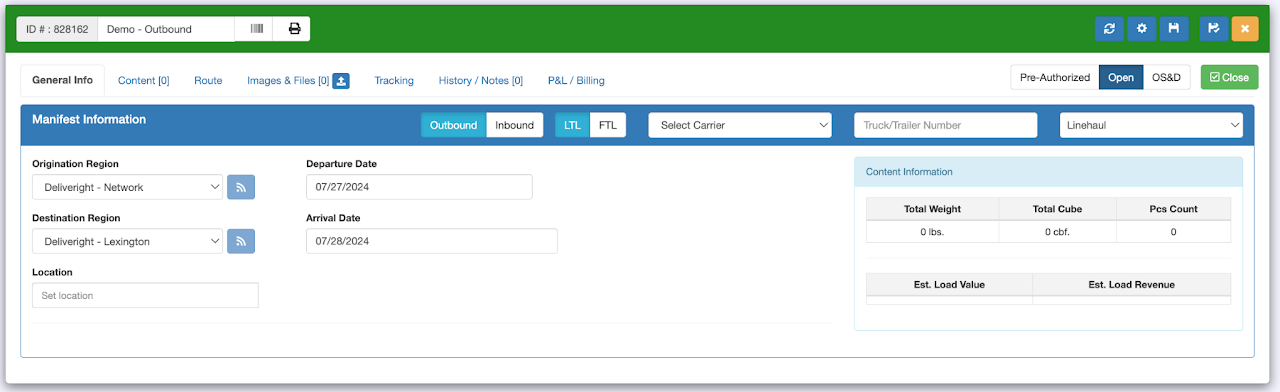Open the Destination Region dropdown
The height and width of the screenshot is (392, 1280).
[x=128, y=241]
